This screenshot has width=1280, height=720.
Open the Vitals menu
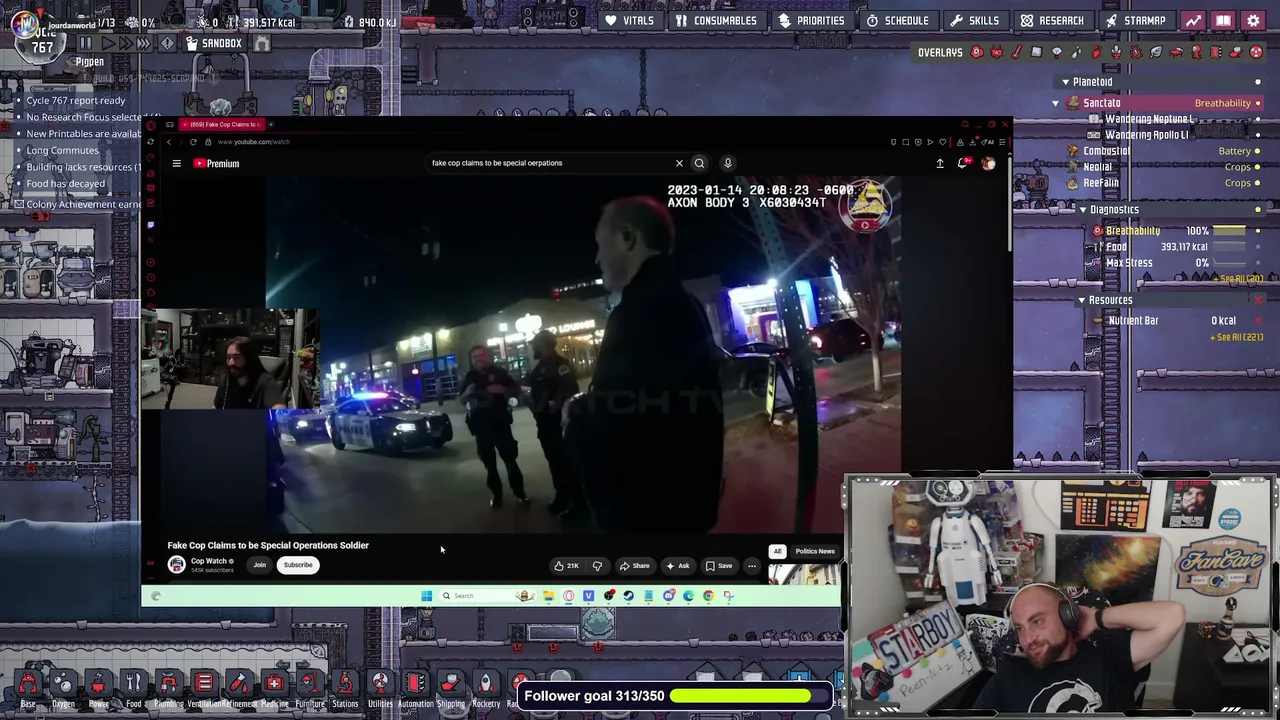(629, 20)
